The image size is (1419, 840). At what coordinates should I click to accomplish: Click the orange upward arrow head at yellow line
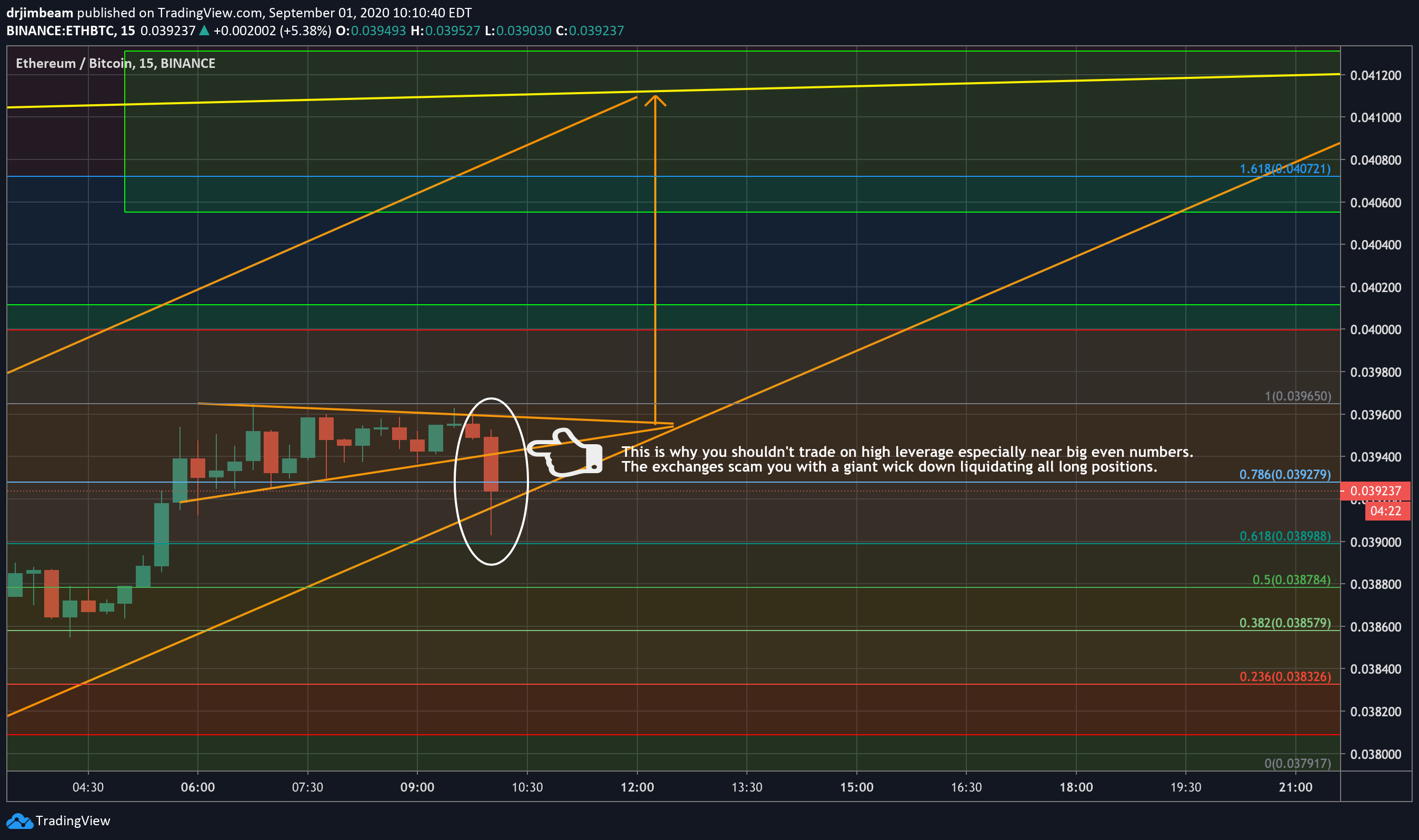(x=655, y=100)
